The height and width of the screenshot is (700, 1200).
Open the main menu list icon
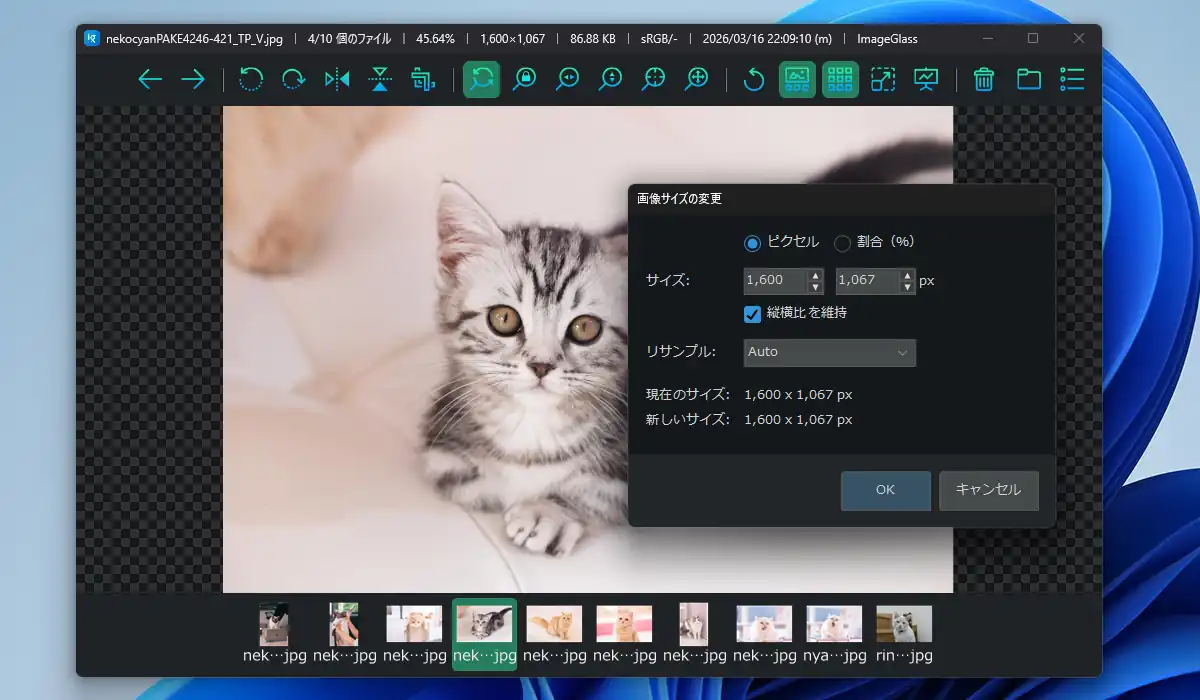point(1072,80)
